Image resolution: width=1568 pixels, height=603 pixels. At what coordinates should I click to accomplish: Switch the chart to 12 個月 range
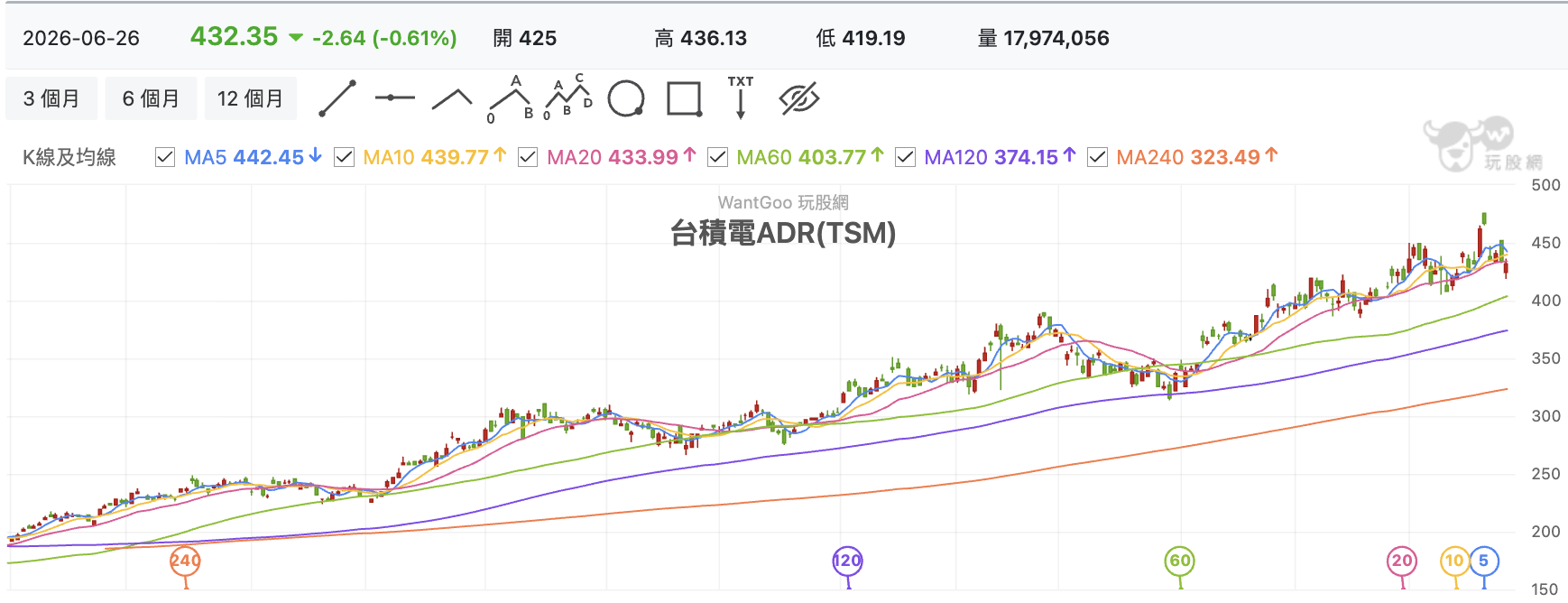[250, 98]
